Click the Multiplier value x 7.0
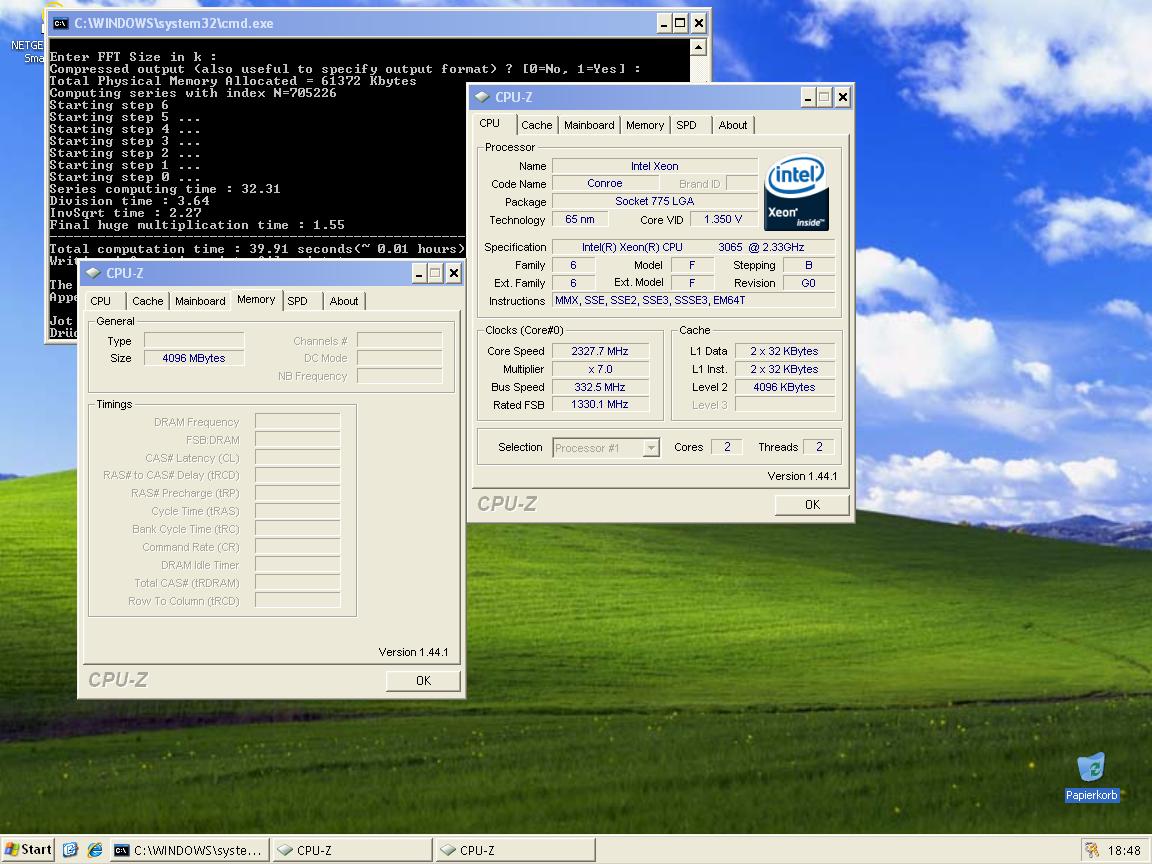The image size is (1152, 864). pos(600,369)
